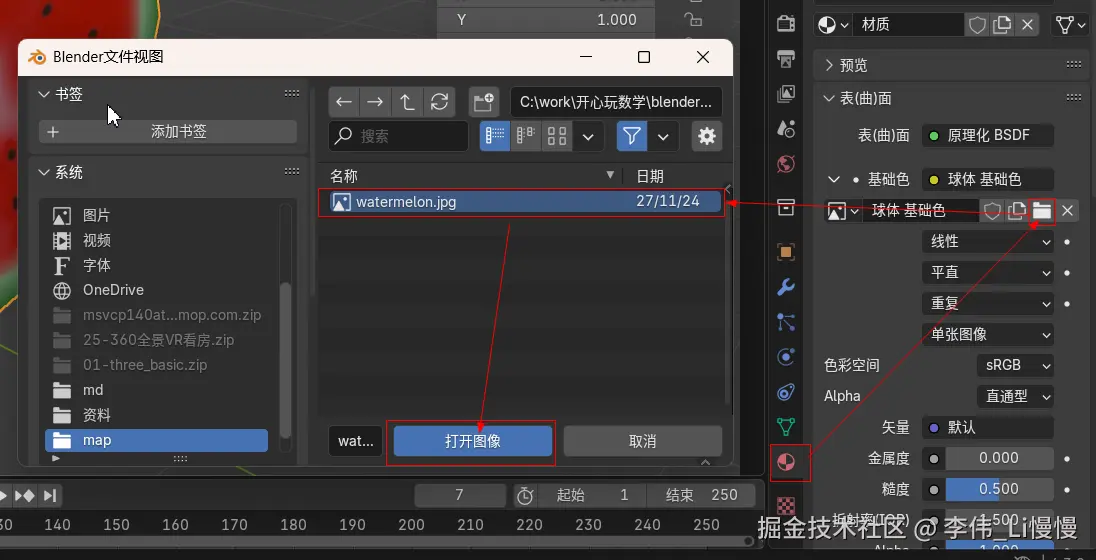This screenshot has width=1096, height=560.
Task: Open the Modifiers wrench tab
Action: point(786,287)
